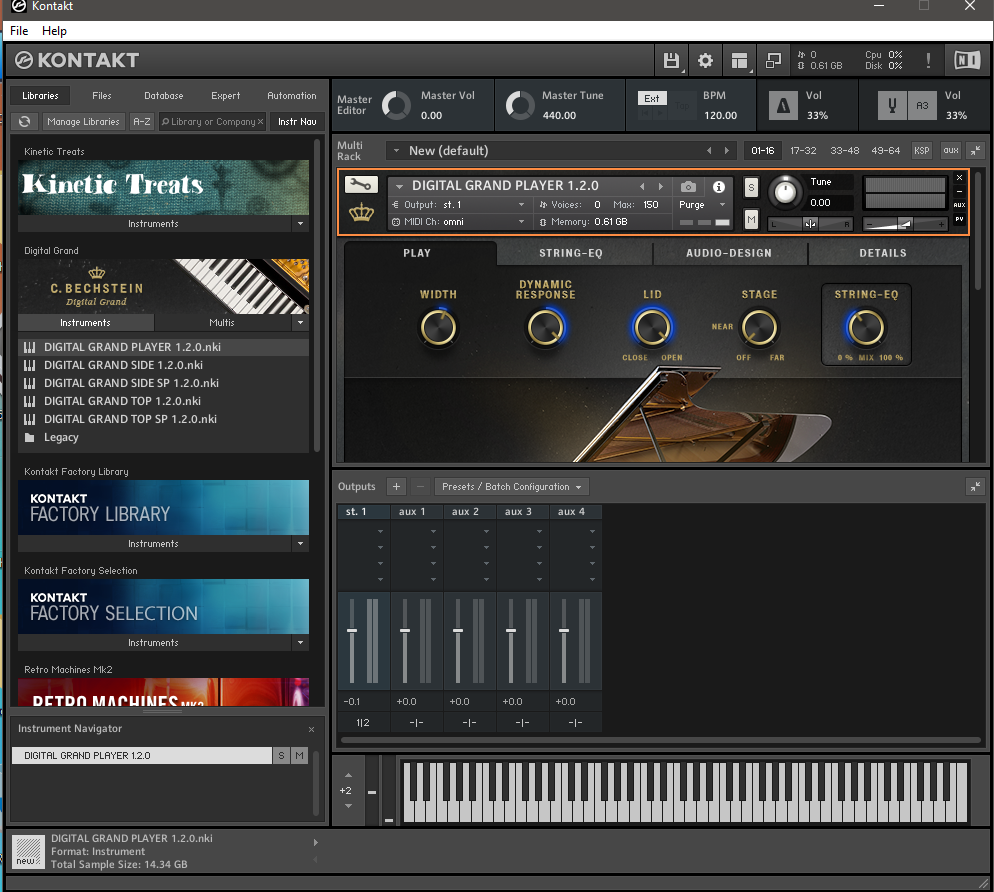Open Digital Grand Multis list
Image resolution: width=994 pixels, height=892 pixels.
click(222, 323)
